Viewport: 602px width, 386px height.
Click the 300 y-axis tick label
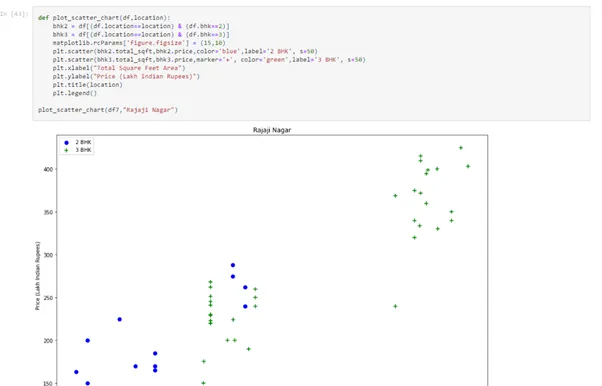click(48, 255)
